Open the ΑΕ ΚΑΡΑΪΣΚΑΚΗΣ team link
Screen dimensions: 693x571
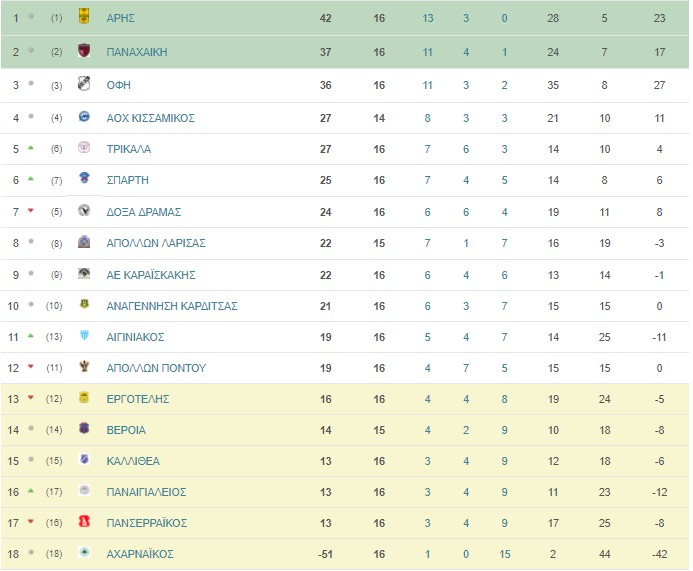click(151, 275)
